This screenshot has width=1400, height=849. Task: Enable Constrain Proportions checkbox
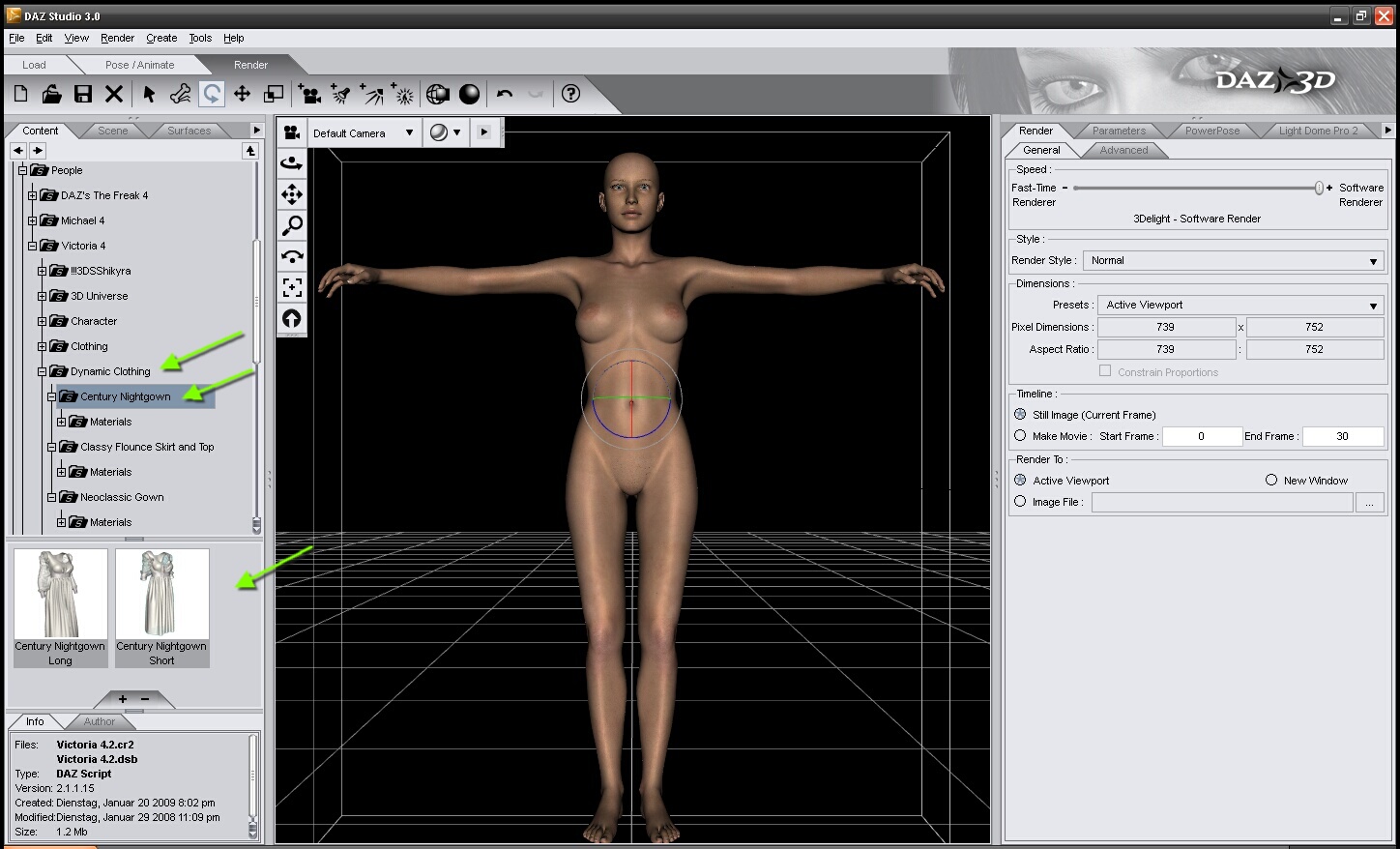coord(1105,371)
